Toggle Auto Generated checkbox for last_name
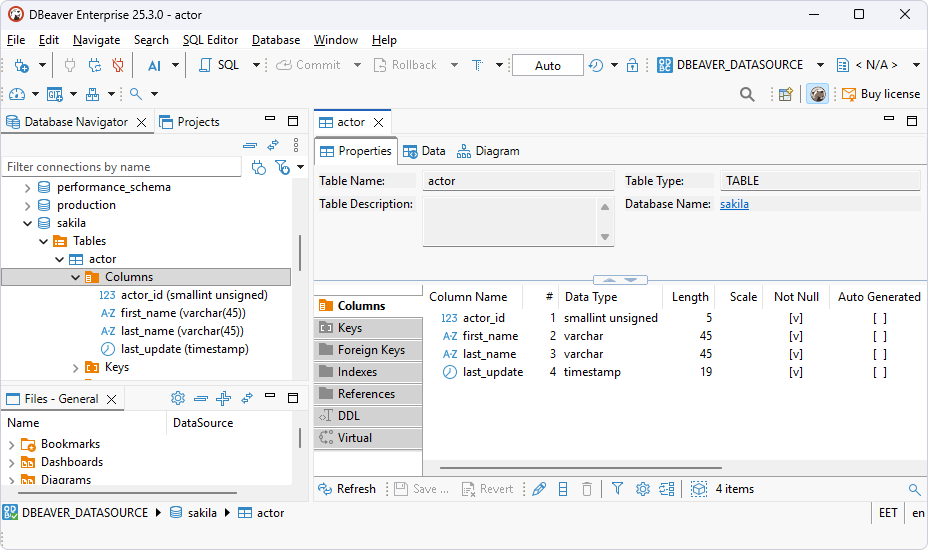 click(879, 354)
